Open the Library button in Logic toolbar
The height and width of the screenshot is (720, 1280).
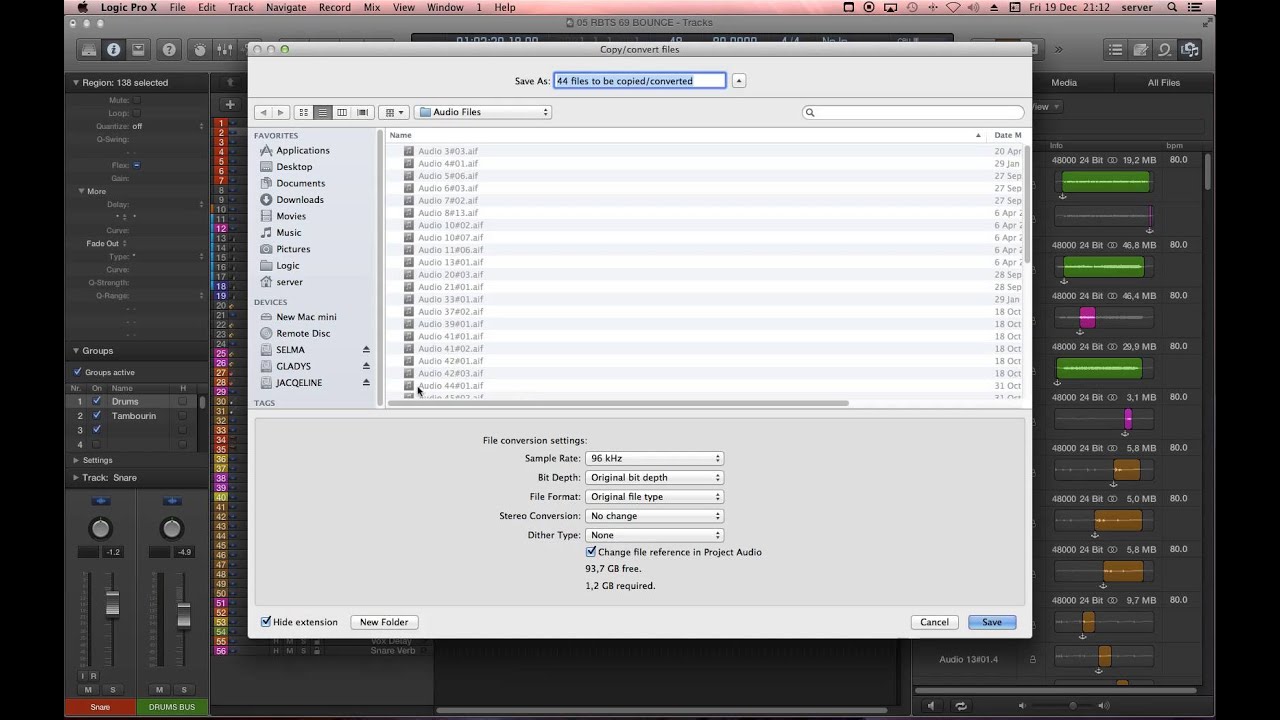[89, 49]
